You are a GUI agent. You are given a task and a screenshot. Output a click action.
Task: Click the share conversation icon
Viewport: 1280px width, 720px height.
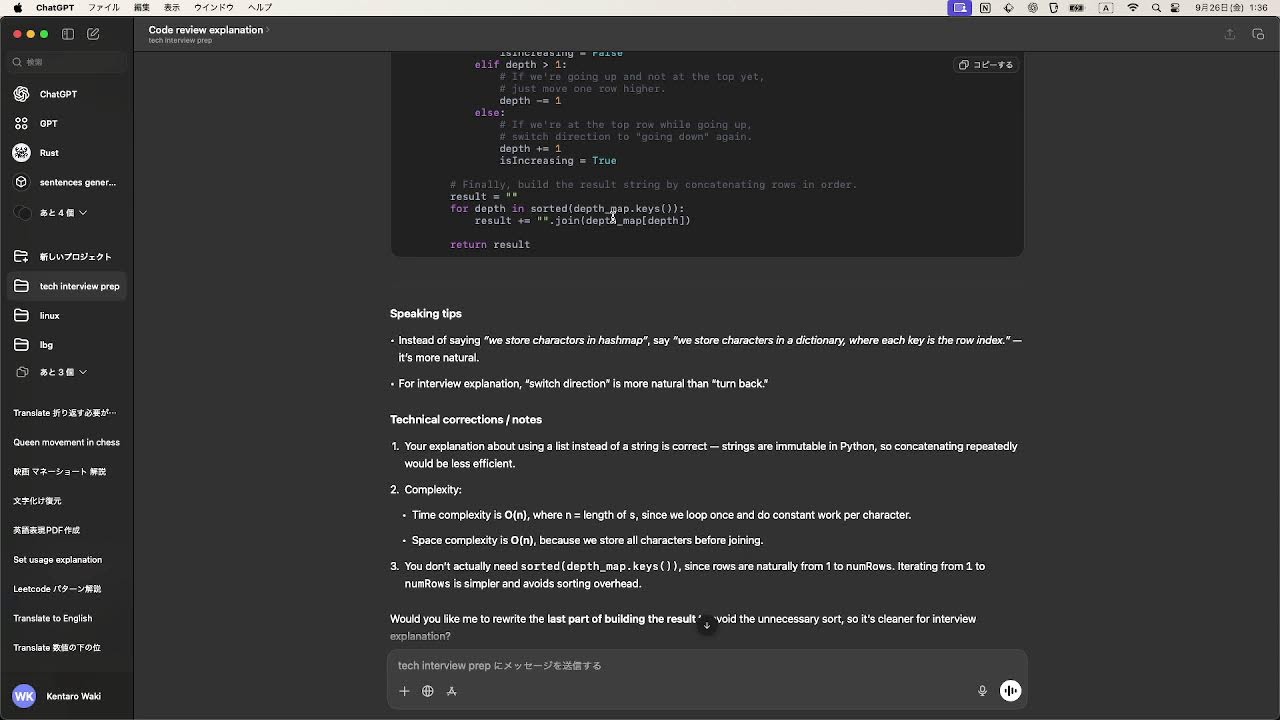click(1230, 34)
